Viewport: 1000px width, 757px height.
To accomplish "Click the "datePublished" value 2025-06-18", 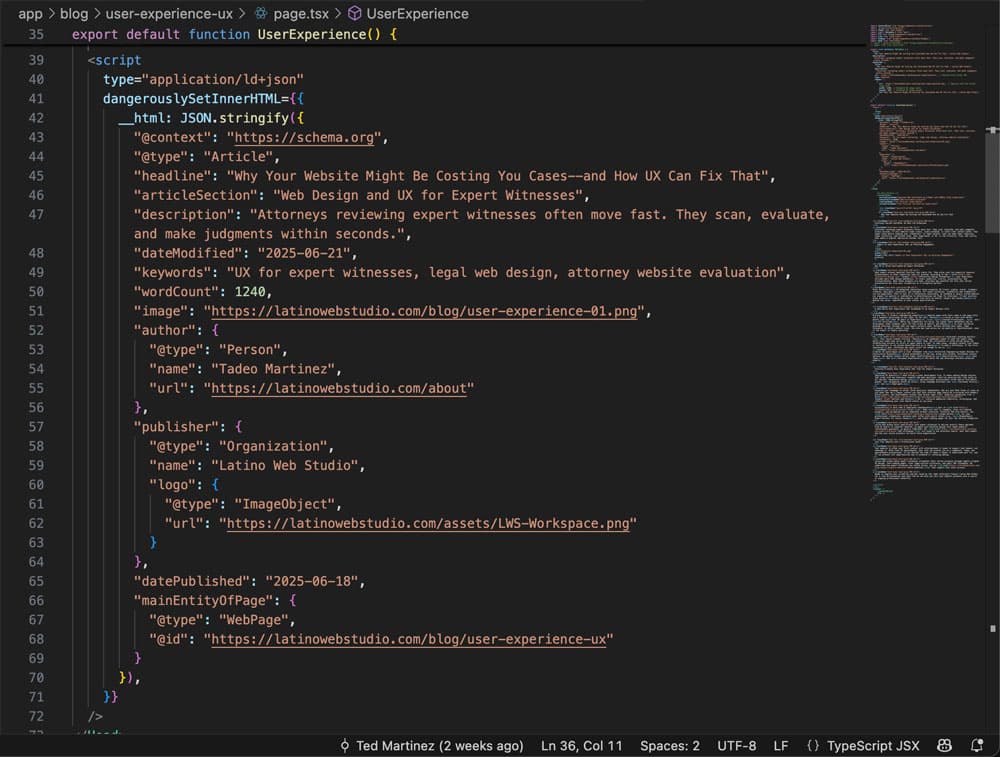I will pos(312,581).
